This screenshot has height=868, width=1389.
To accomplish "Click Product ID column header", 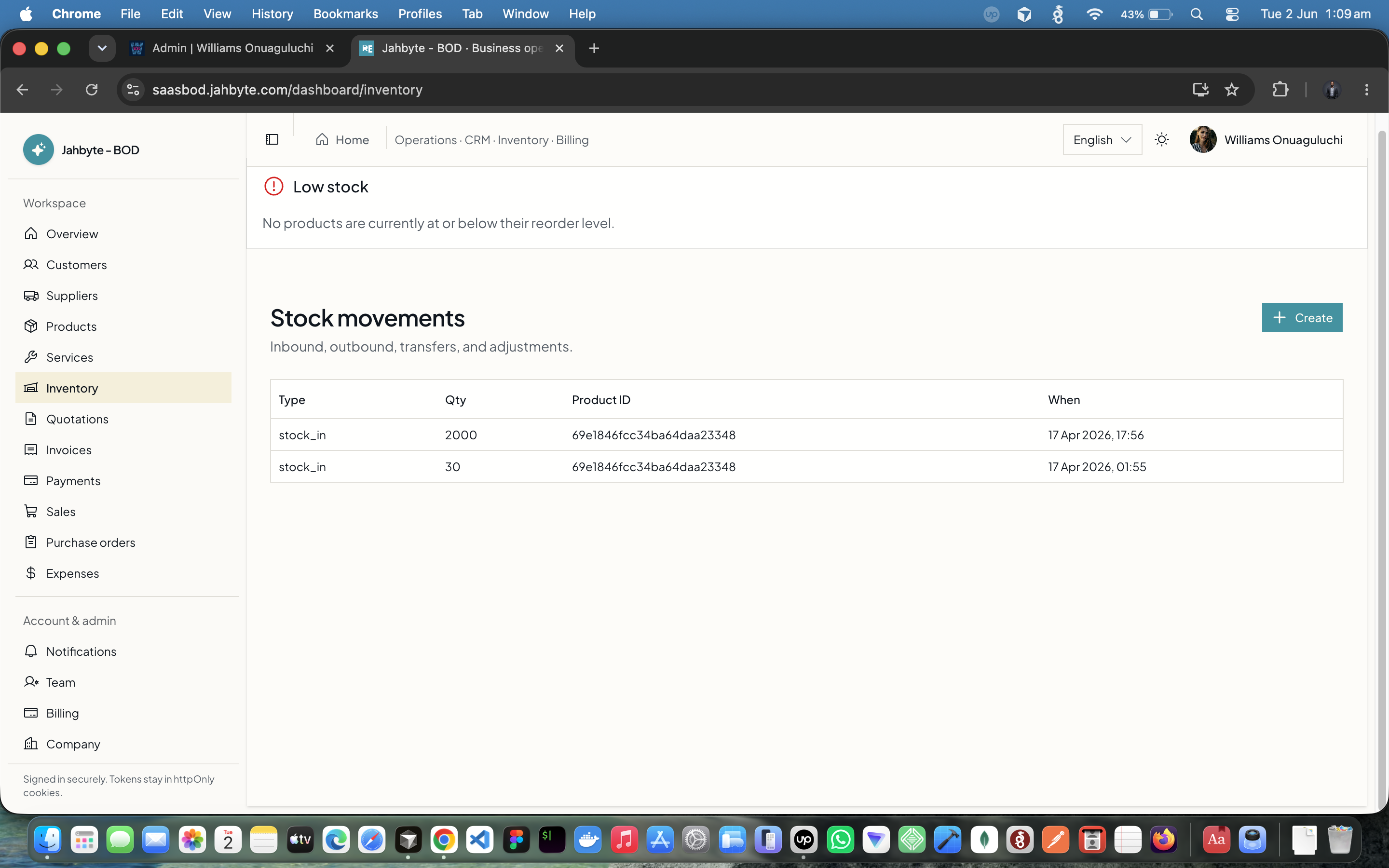I will [601, 400].
